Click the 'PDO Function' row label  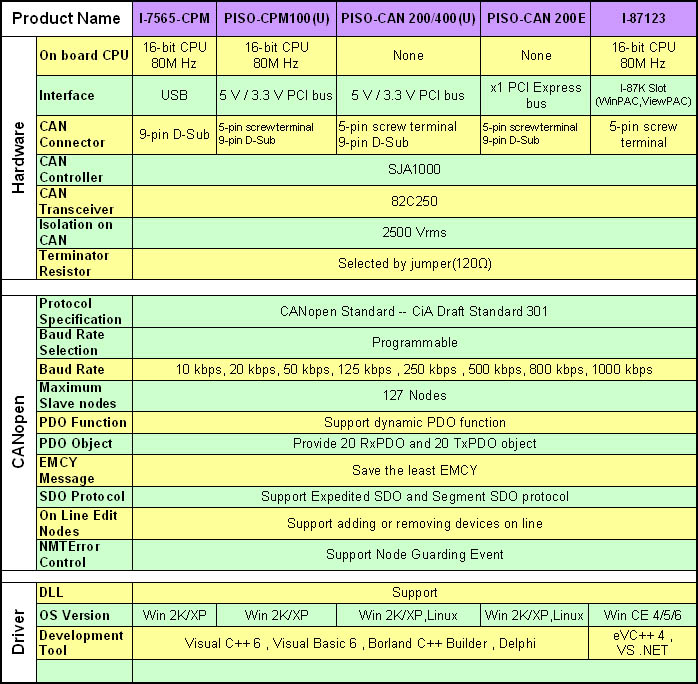click(84, 422)
